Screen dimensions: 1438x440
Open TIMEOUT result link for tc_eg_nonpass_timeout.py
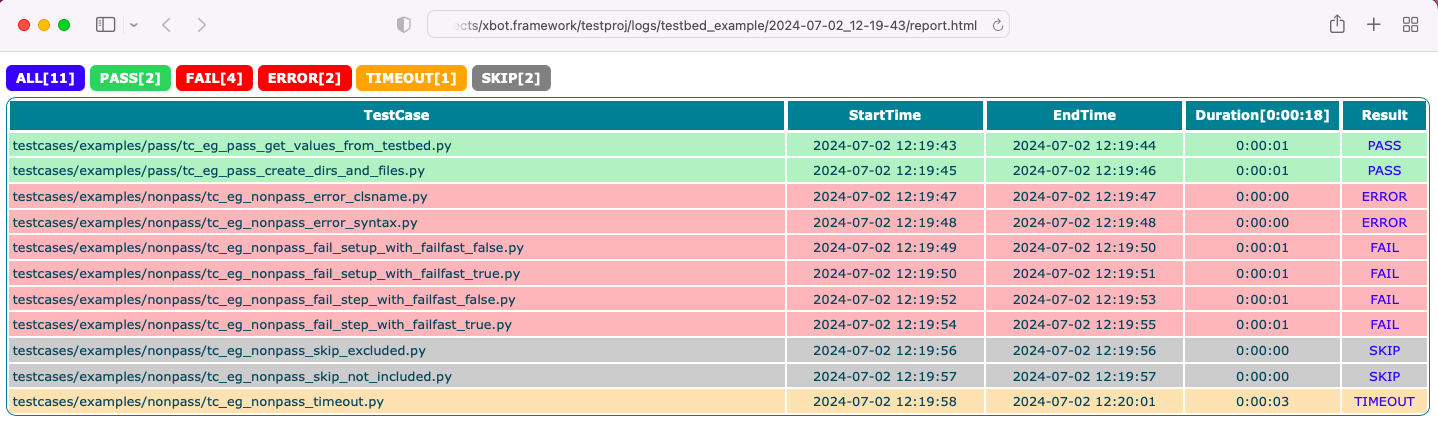point(1384,402)
